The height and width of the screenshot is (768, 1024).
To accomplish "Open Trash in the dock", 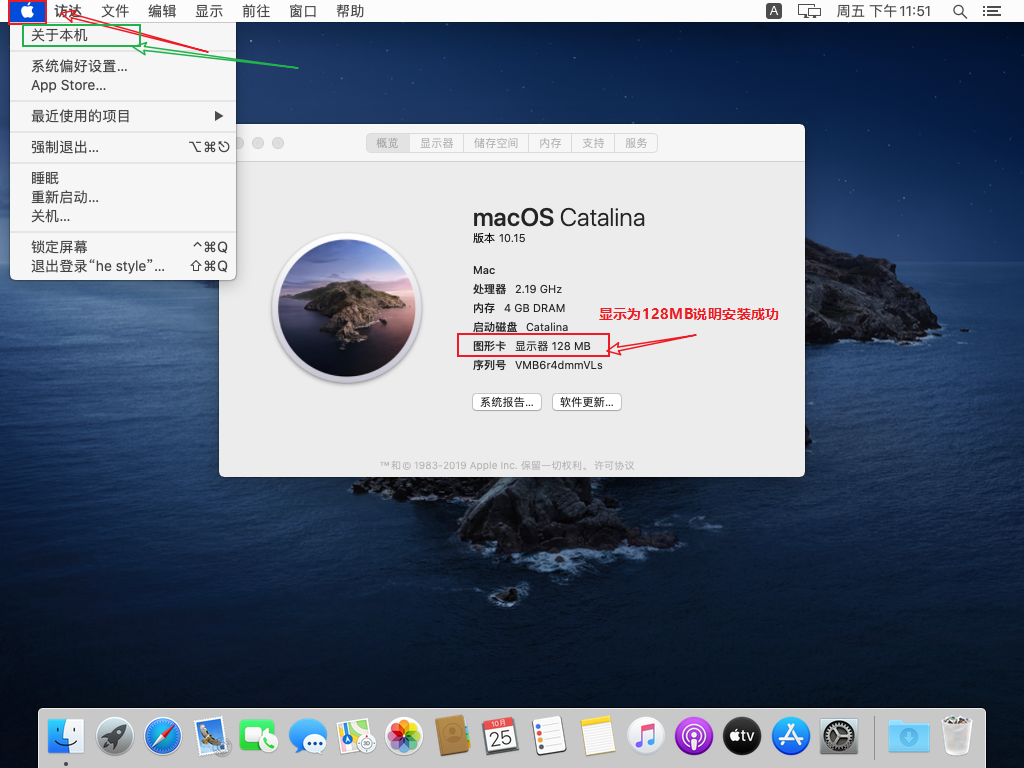I will pyautogui.click(x=957, y=736).
